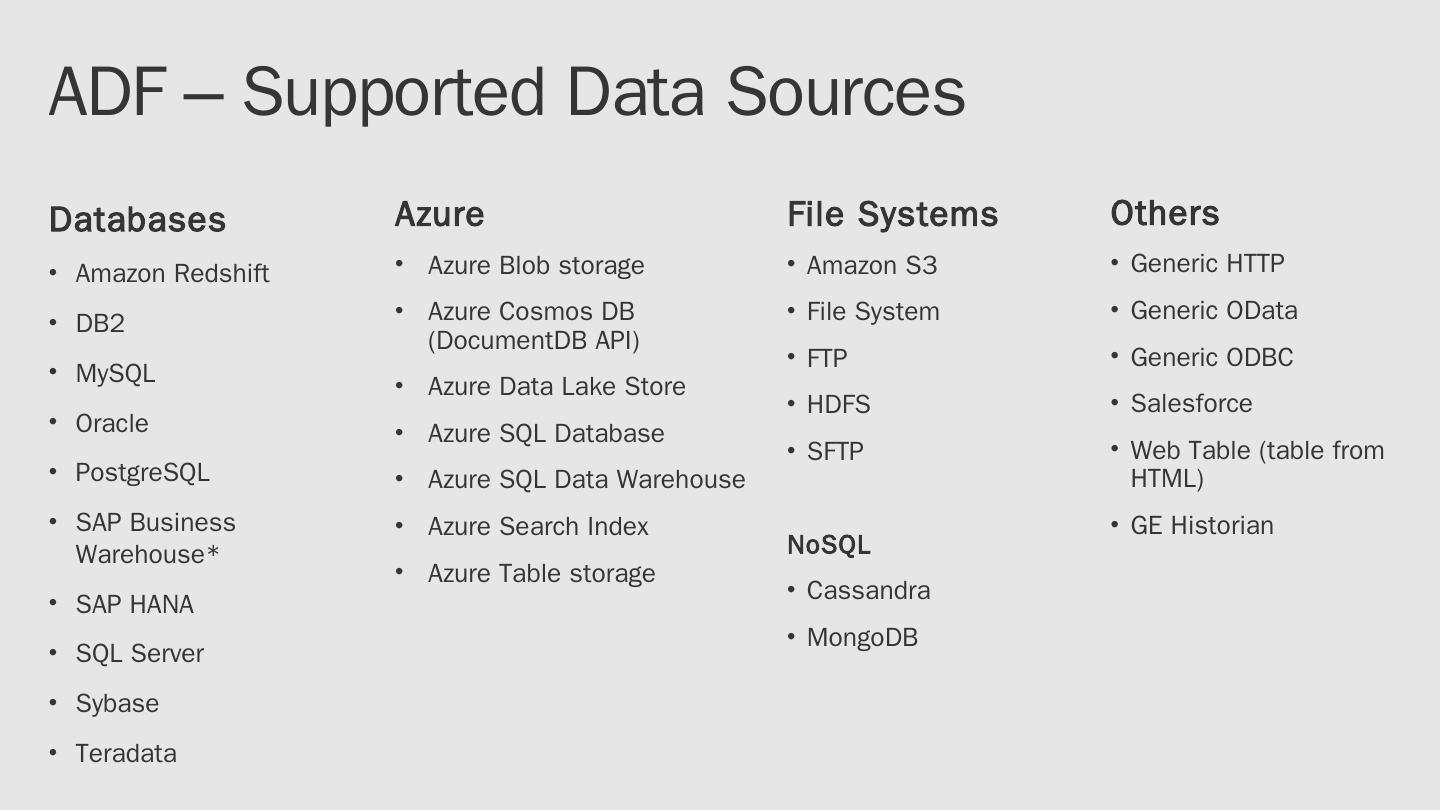Select the Azure Table storage entry
The image size is (1441, 811).
pos(541,573)
